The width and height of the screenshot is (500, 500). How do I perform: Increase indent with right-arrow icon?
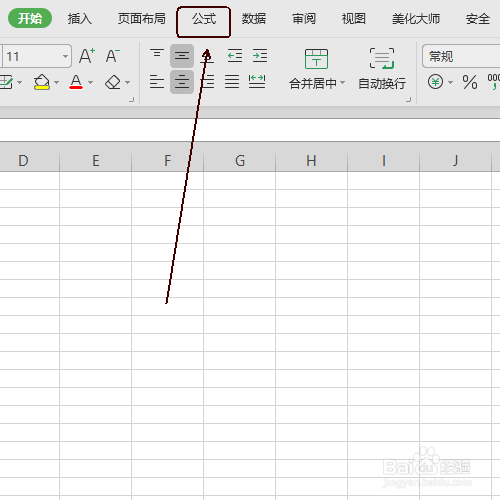click(260, 55)
